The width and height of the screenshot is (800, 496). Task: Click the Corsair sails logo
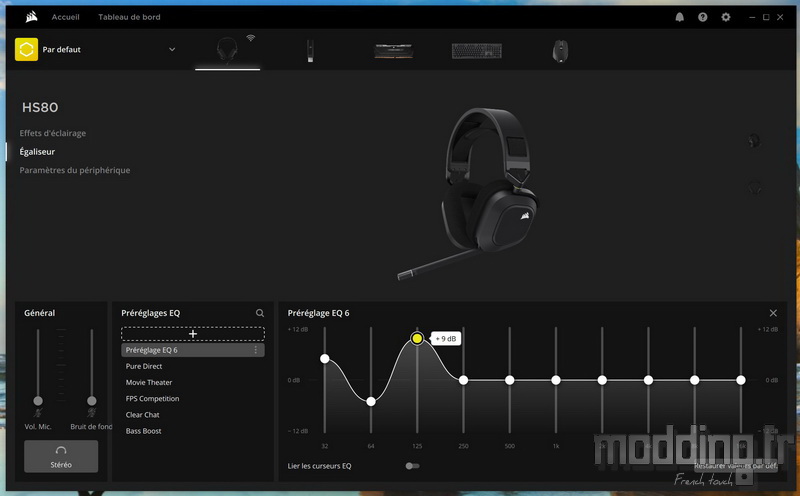(32, 17)
